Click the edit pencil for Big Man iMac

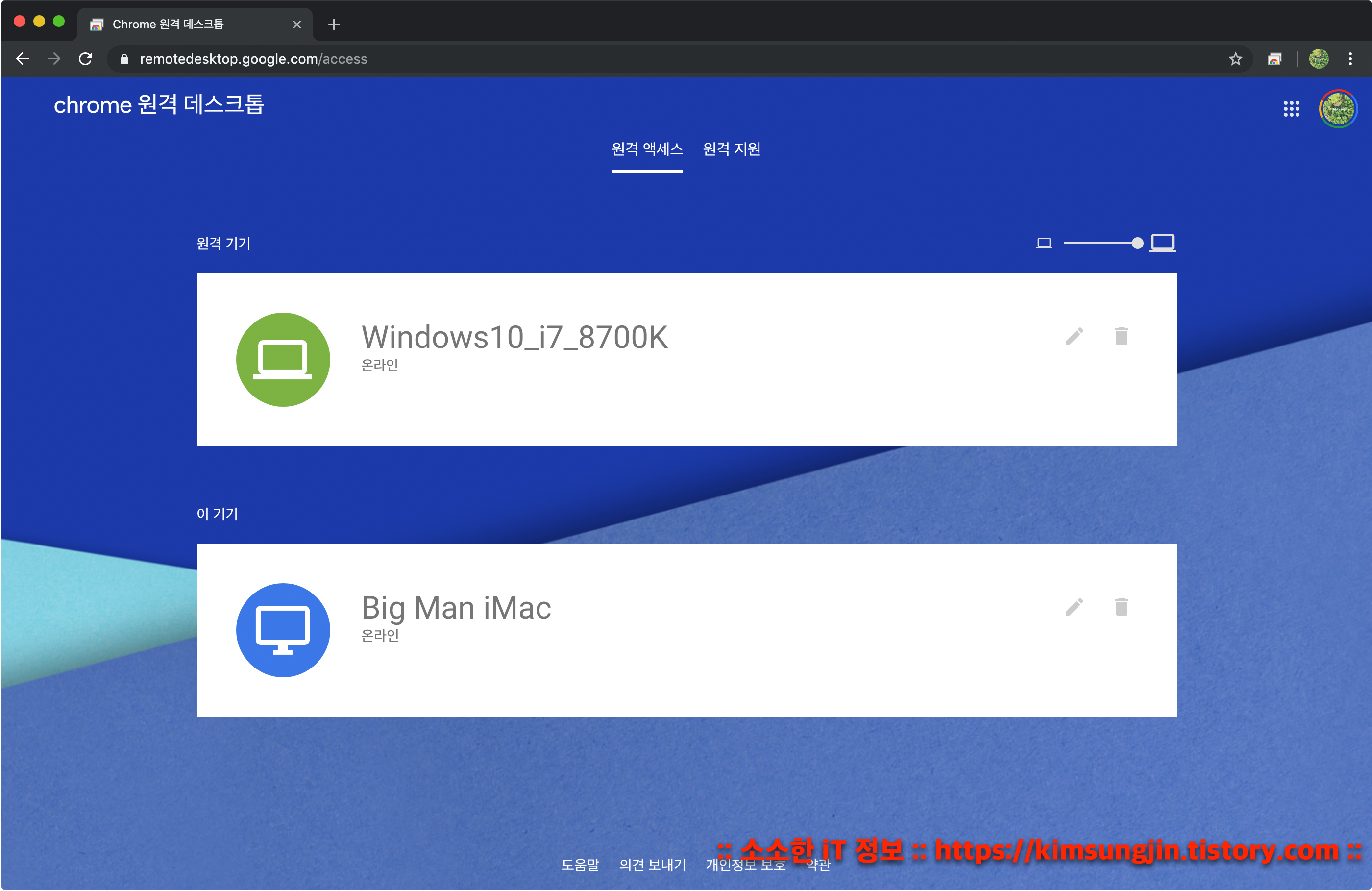point(1074,607)
